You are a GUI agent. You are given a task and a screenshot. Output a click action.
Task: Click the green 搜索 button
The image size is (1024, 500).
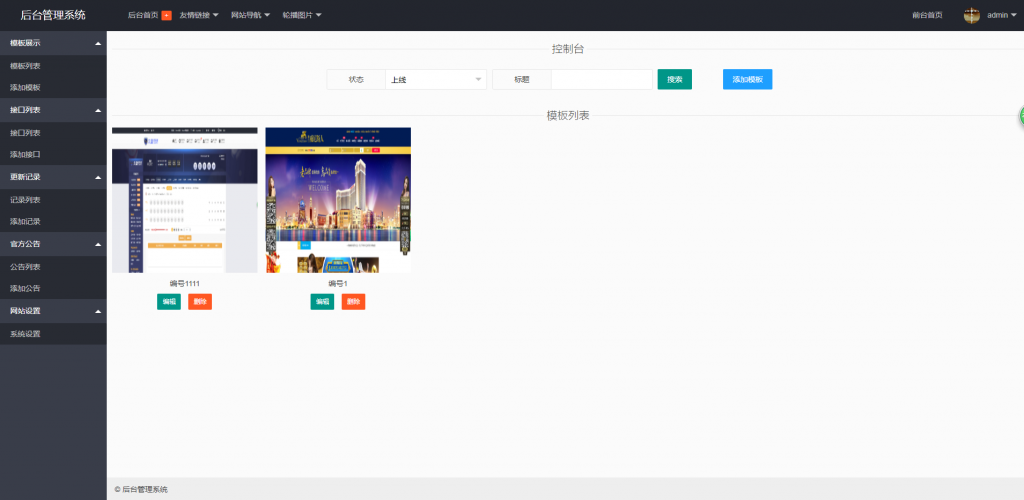674,79
